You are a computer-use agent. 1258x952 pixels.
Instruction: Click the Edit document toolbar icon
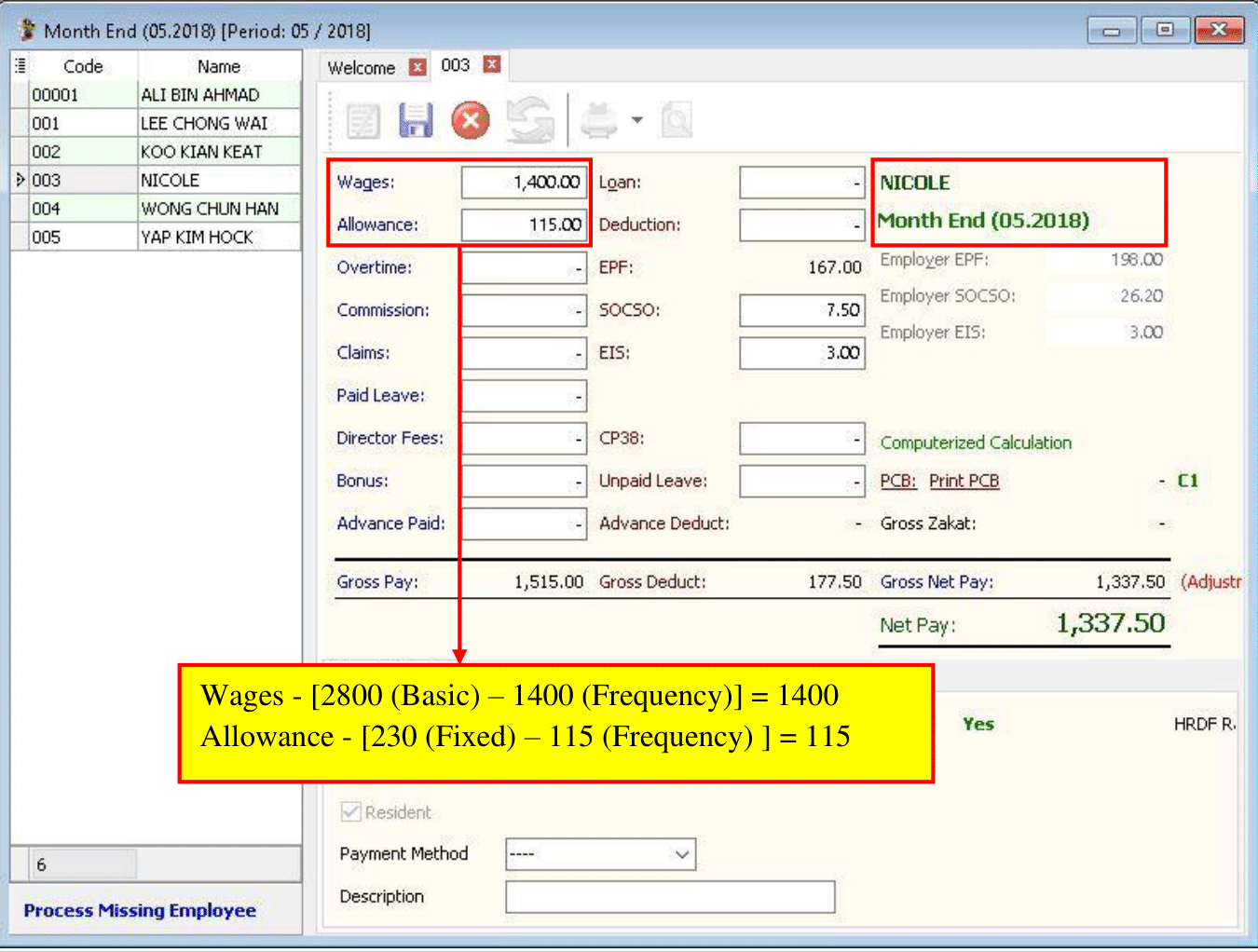[362, 121]
